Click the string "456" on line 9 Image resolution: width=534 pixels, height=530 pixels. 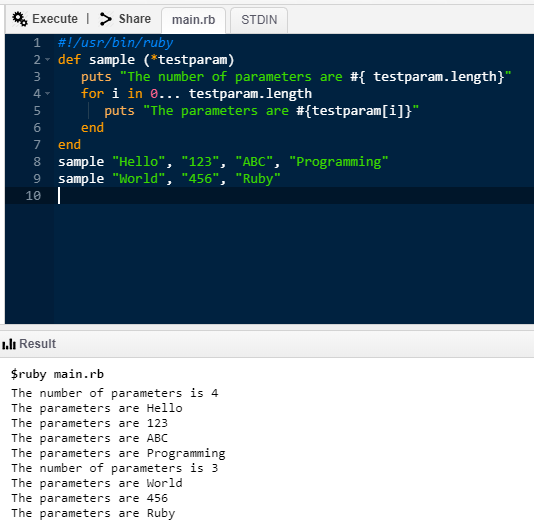point(200,178)
